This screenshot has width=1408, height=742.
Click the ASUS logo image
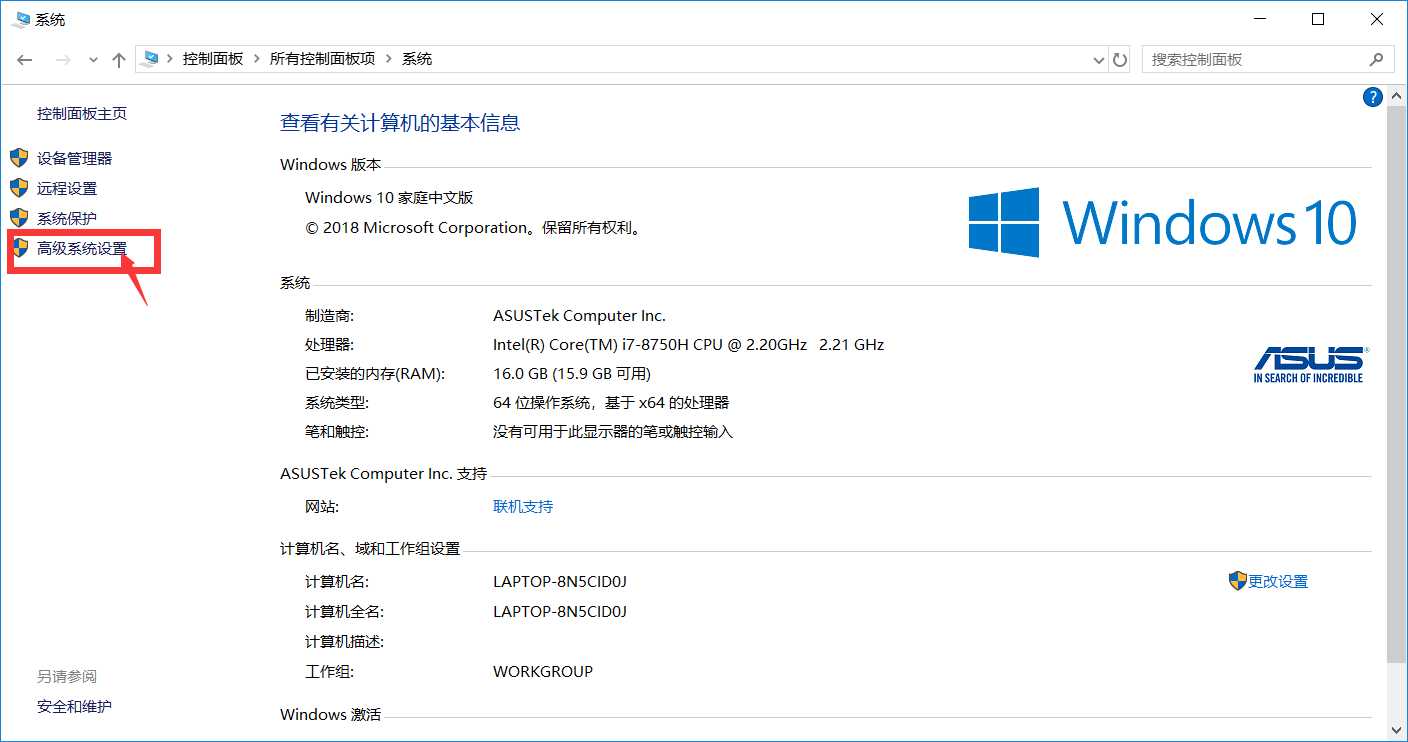(1310, 365)
